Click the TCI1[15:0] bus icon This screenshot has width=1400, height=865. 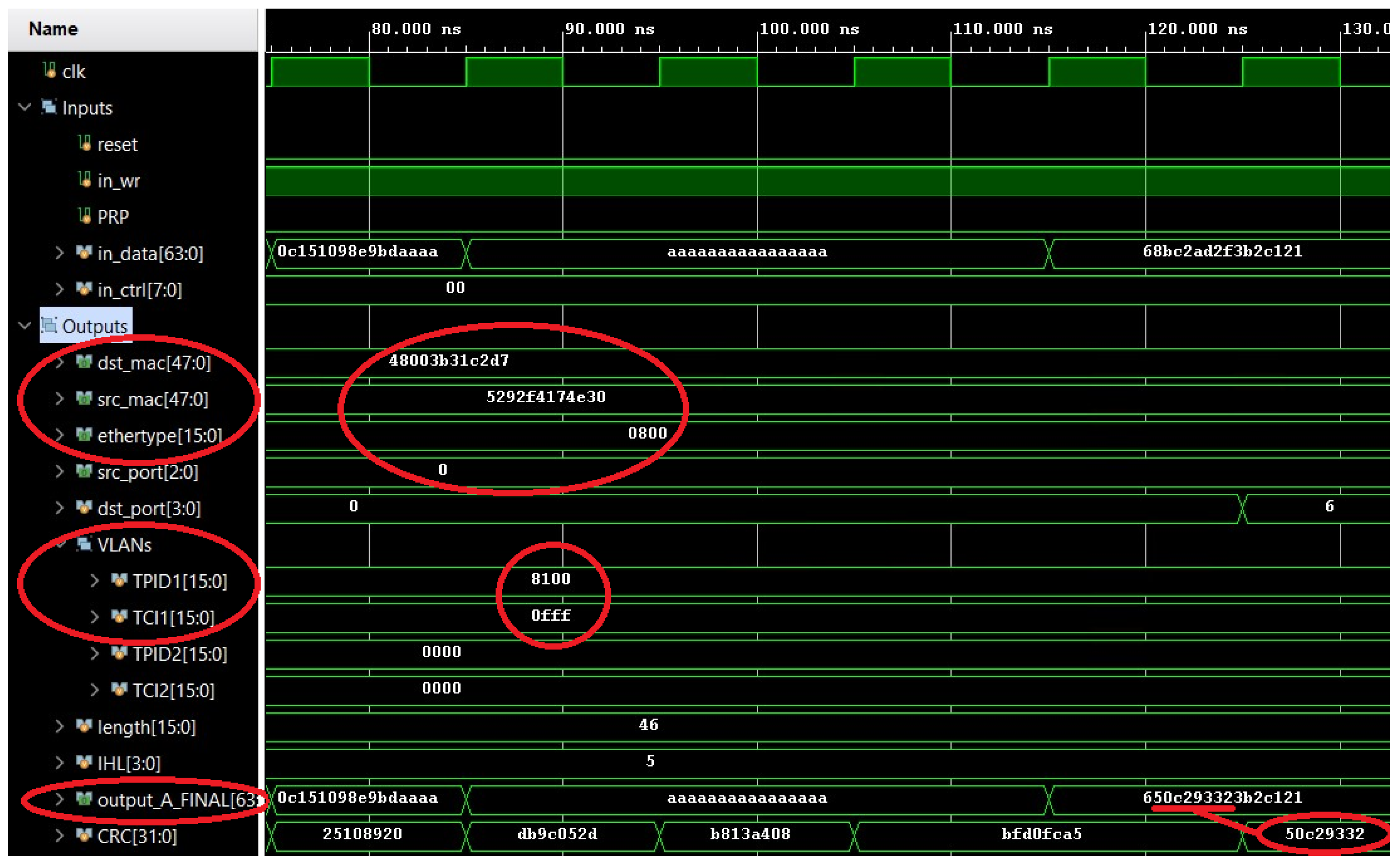[x=119, y=617]
